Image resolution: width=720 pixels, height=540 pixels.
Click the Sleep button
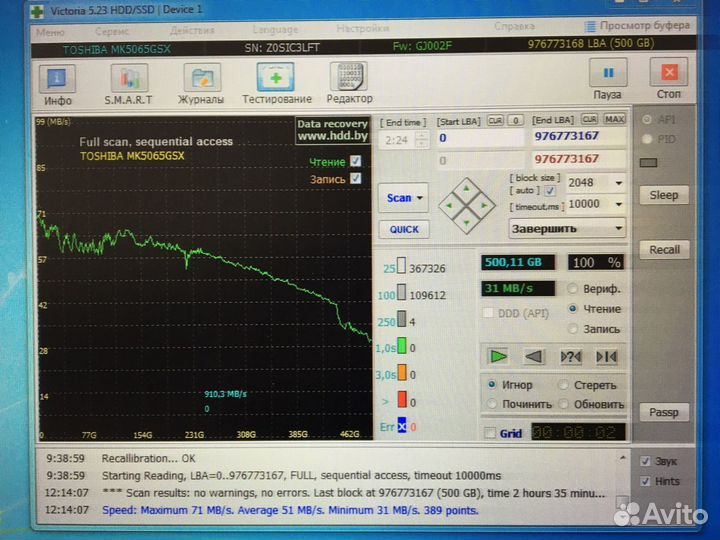tap(663, 195)
